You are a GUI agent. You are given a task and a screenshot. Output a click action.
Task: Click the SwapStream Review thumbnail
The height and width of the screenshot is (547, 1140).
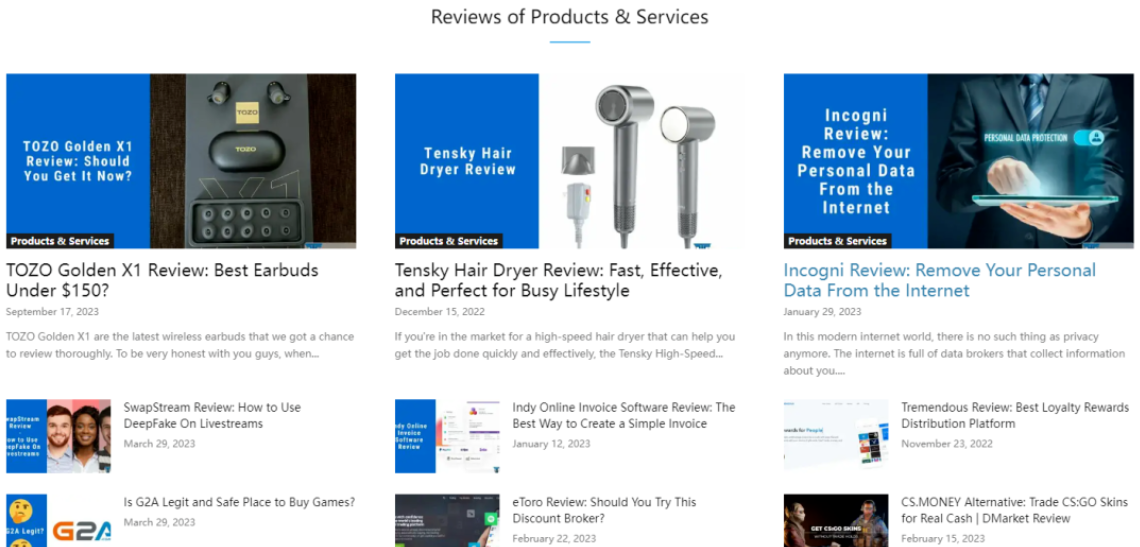tap(58, 436)
